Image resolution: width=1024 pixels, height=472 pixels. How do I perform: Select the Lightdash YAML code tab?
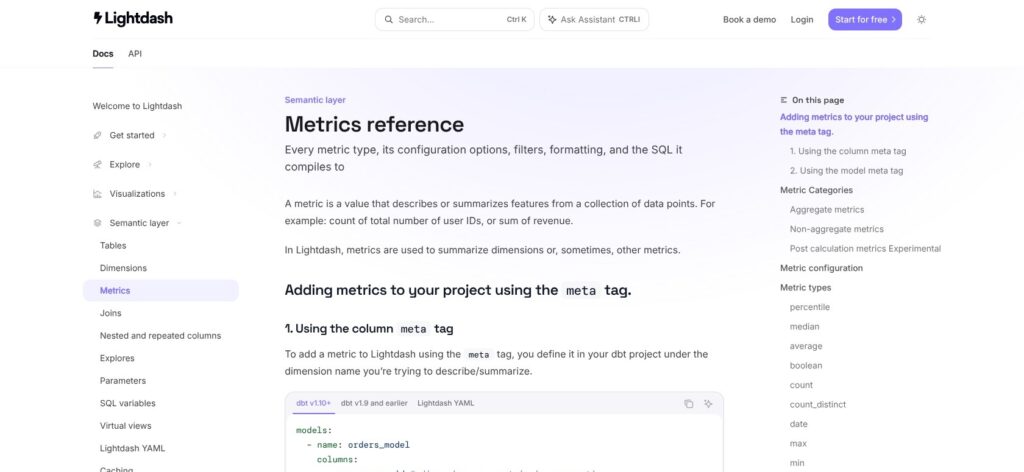446,403
